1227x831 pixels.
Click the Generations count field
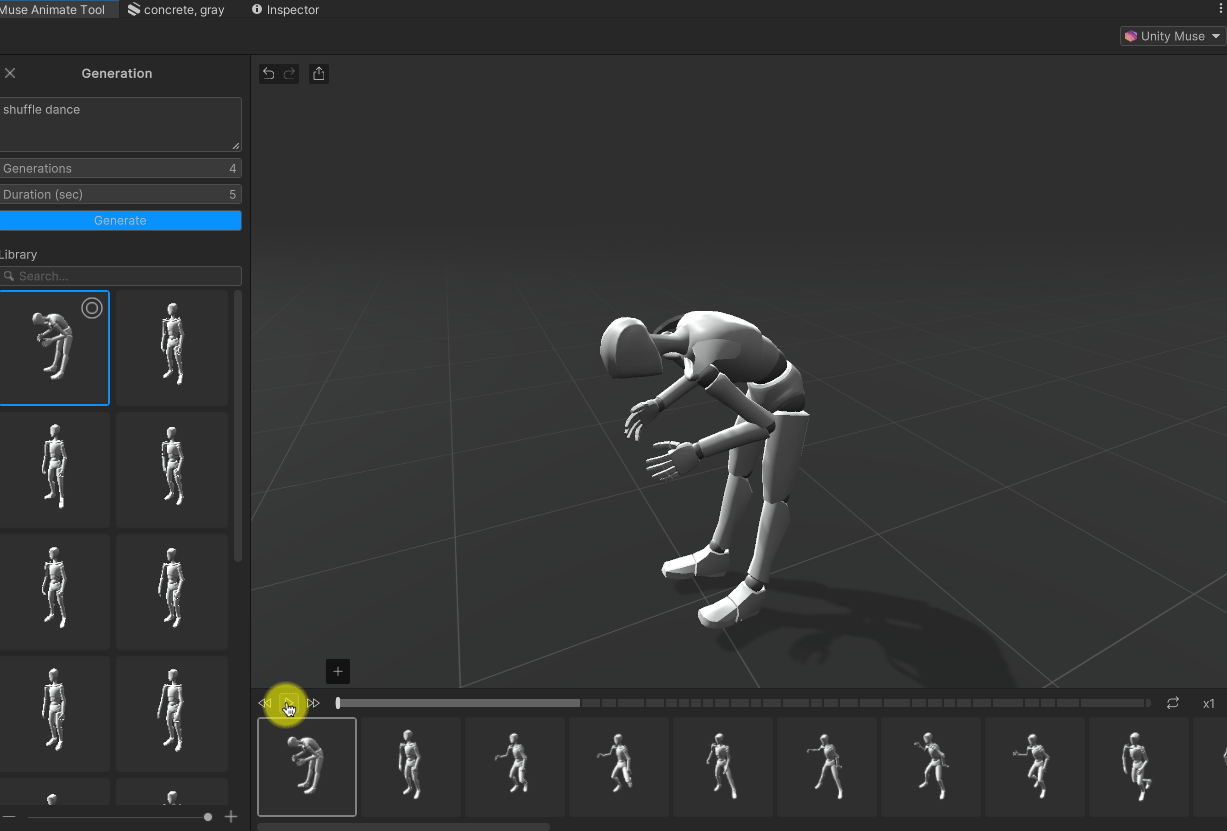click(120, 168)
